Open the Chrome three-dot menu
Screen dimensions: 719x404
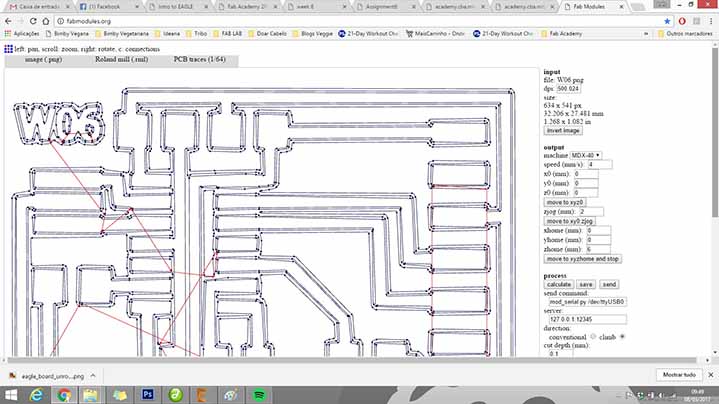pos(711,21)
